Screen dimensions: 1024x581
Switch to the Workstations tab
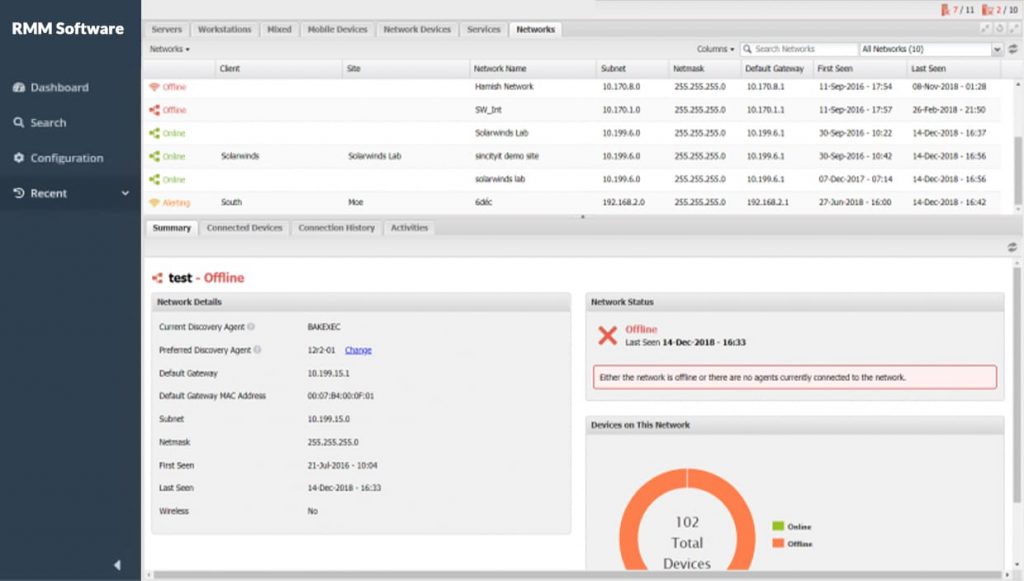[x=225, y=30]
